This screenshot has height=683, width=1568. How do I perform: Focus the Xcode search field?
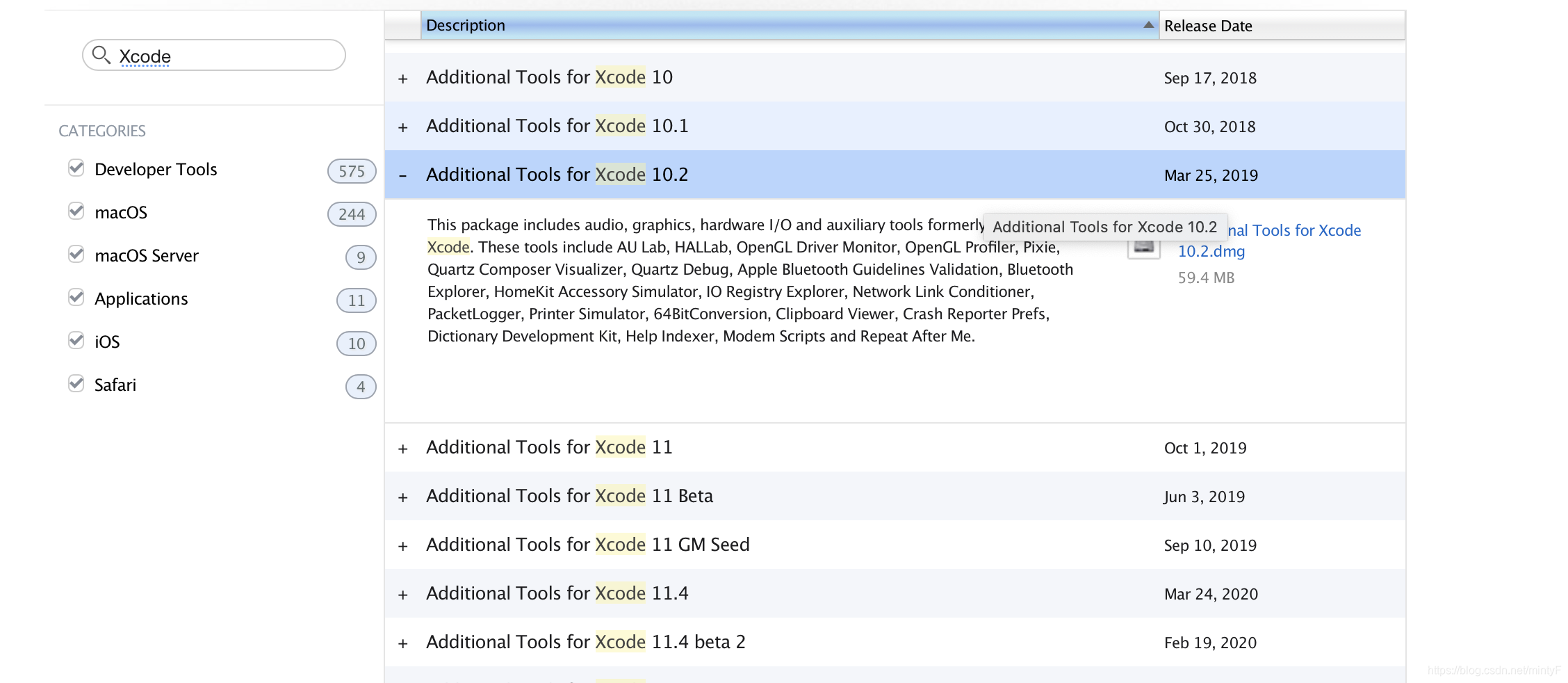214,55
